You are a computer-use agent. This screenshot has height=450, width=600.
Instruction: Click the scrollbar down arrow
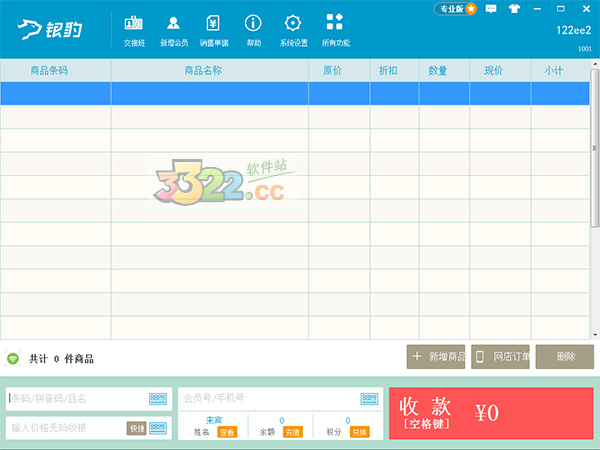click(x=595, y=335)
